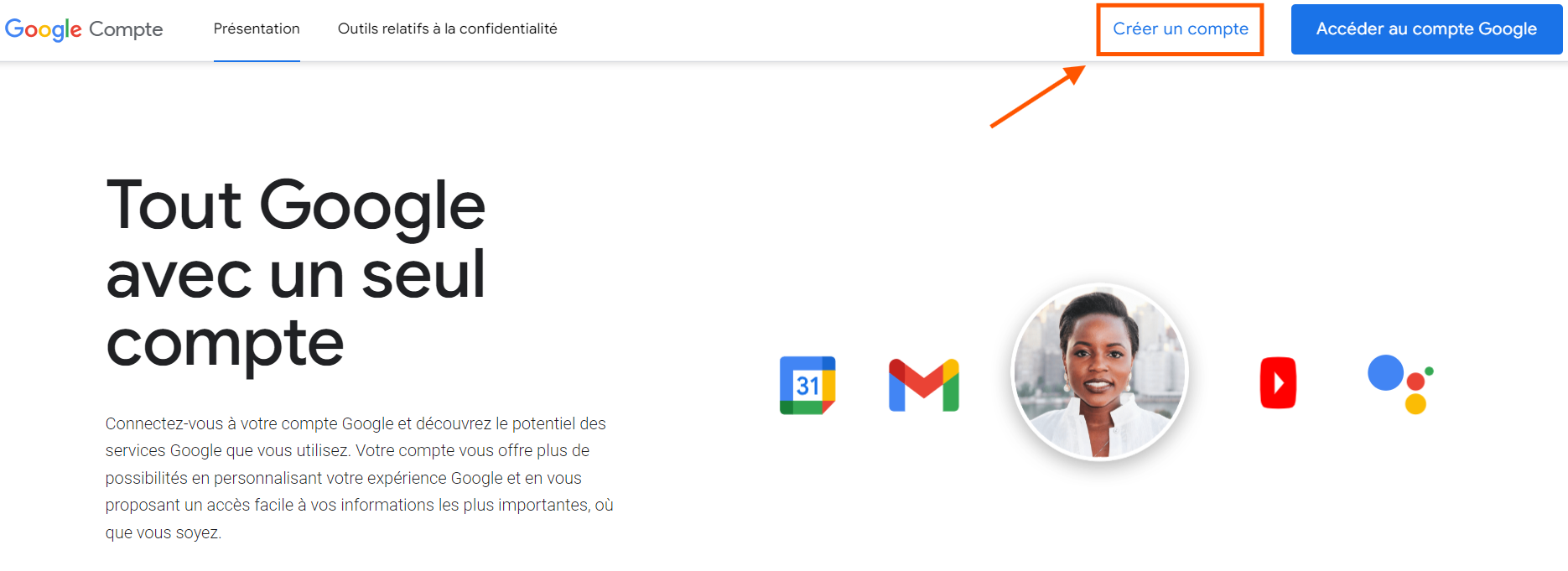Click the Créer un compte link
Viewport: 1568px width, 571px height.
1181,29
